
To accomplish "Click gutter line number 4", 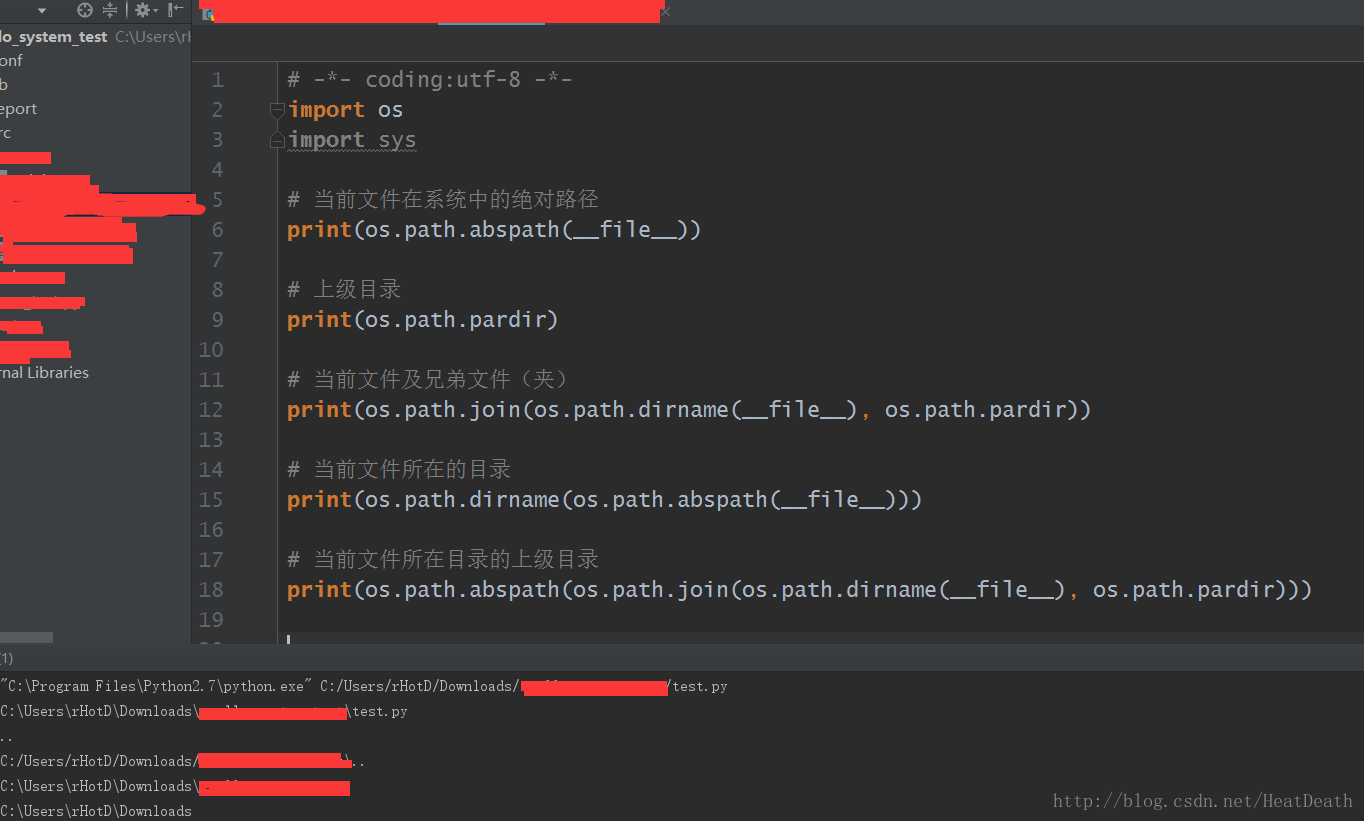I will [x=217, y=170].
